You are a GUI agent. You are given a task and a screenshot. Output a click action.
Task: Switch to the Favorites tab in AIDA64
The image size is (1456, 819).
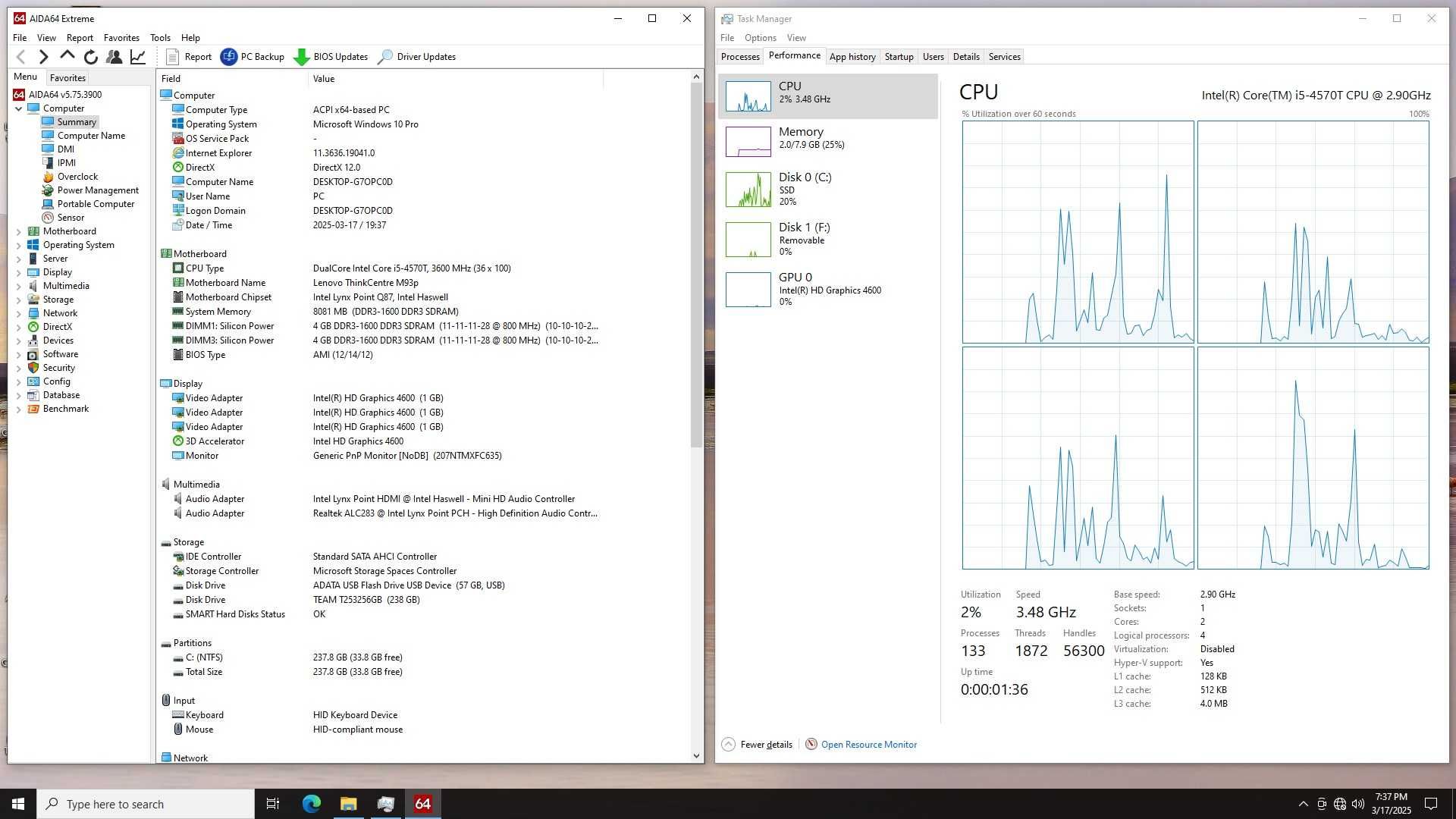[67, 78]
